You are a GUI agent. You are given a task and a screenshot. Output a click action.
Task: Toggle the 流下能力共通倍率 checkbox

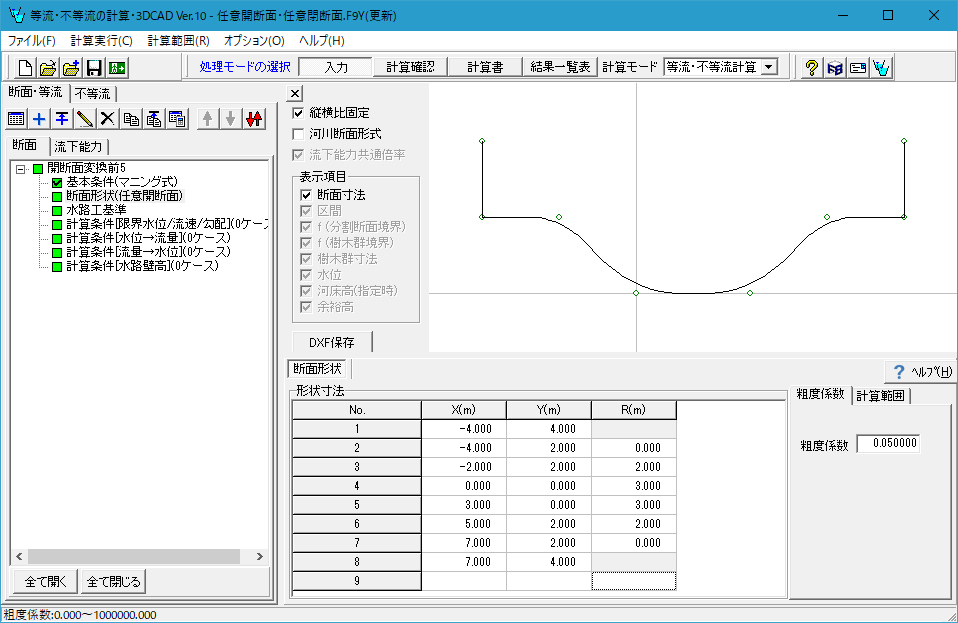point(298,155)
